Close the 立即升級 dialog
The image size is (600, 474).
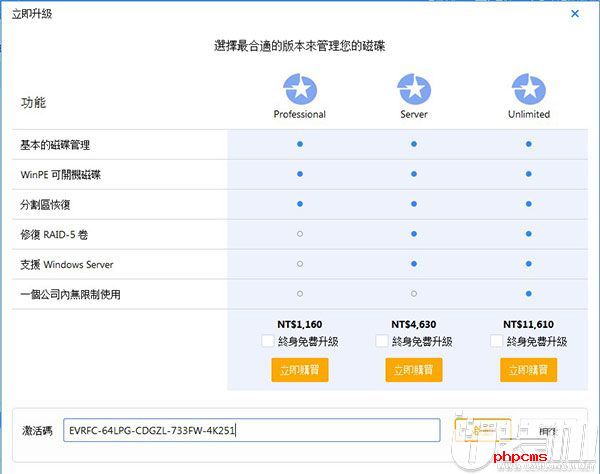[575, 14]
